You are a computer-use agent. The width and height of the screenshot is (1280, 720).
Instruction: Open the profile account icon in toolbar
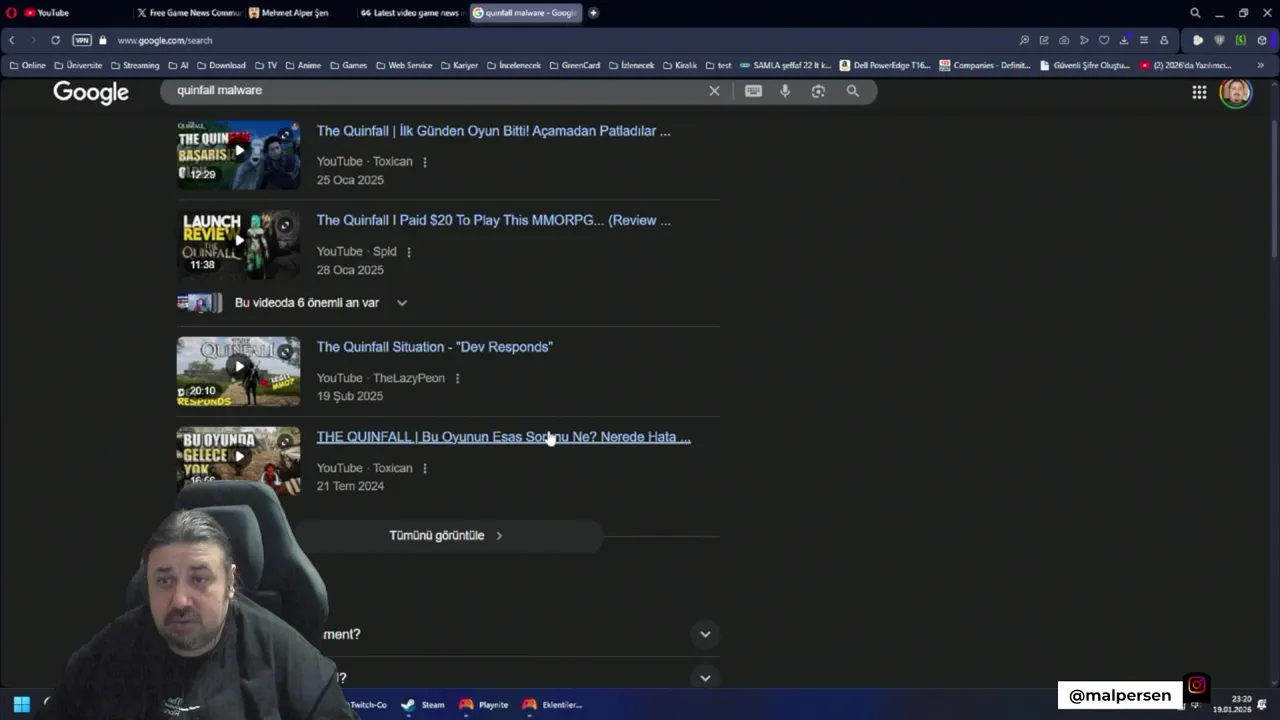pos(1164,40)
